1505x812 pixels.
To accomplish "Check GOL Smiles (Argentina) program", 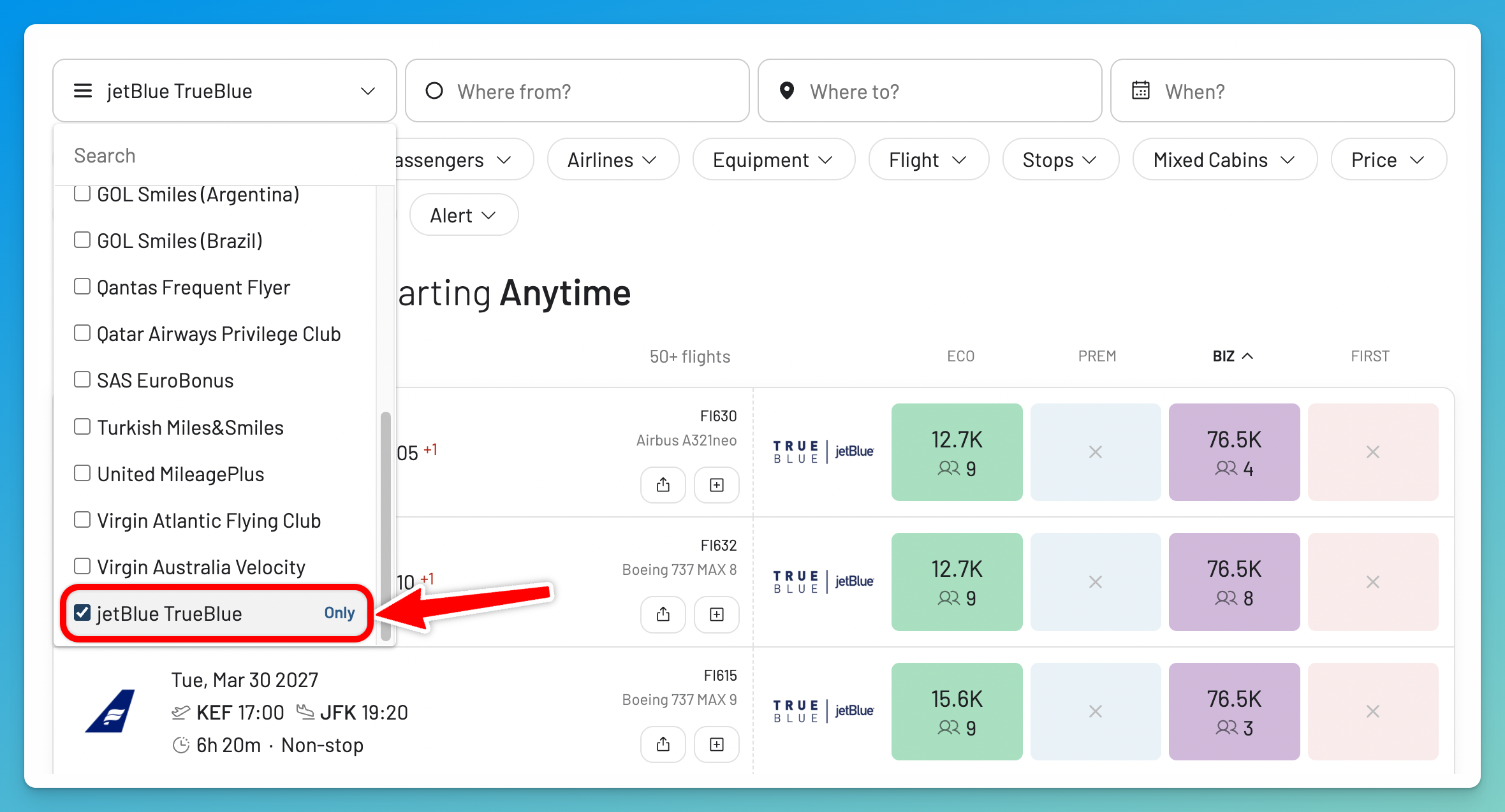I will [82, 194].
